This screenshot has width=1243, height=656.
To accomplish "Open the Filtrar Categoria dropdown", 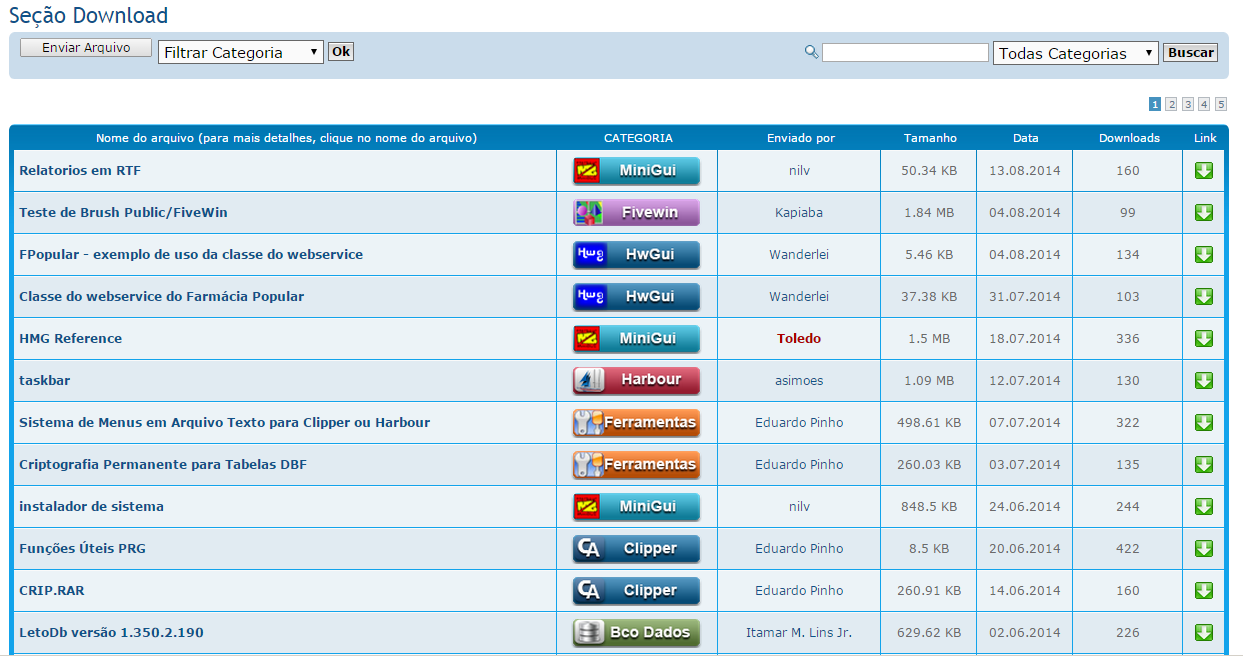I will 240,52.
